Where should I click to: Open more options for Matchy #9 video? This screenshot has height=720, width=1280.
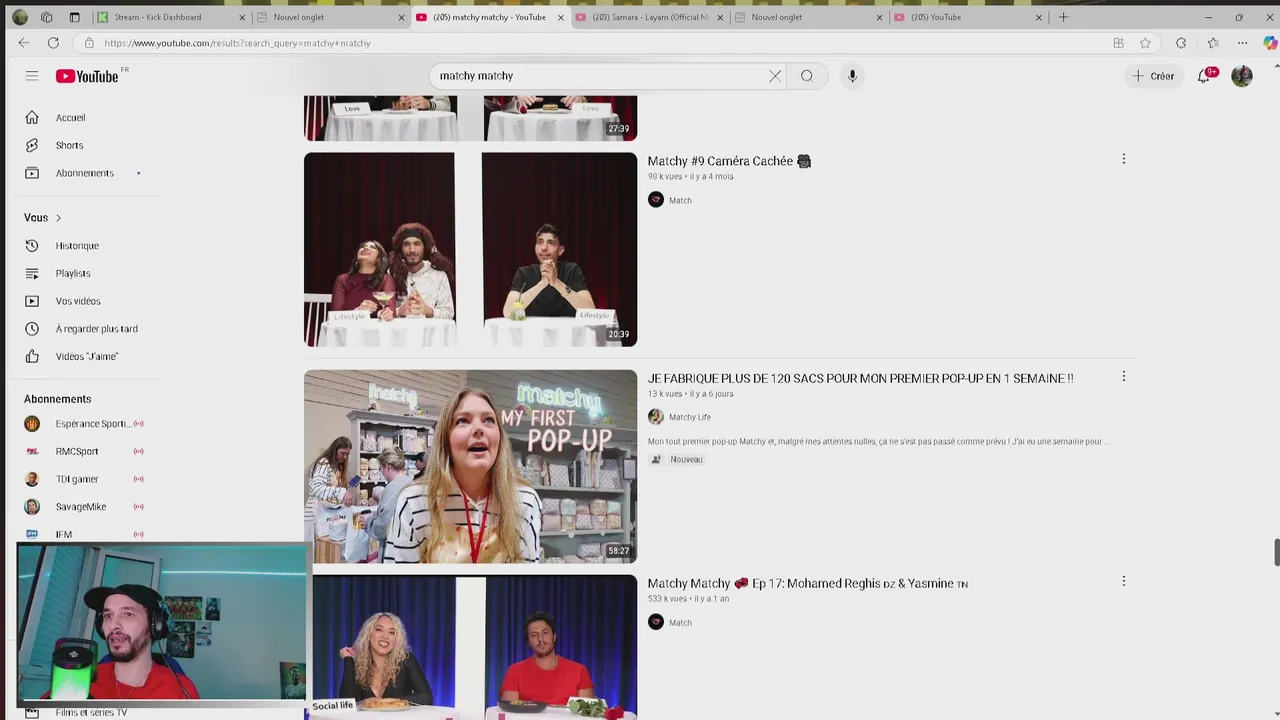coord(1123,159)
